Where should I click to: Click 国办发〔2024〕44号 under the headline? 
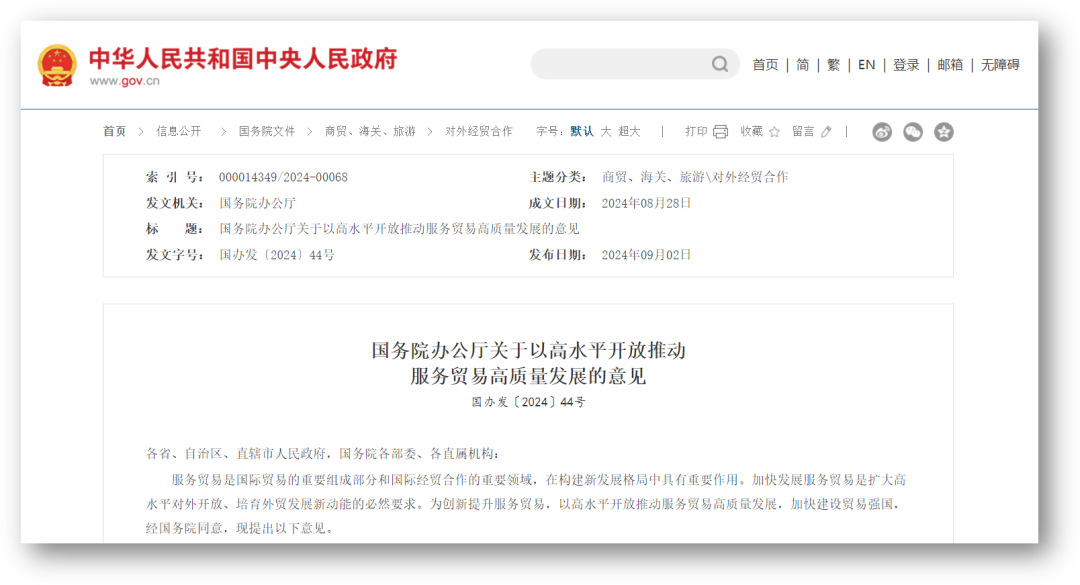click(x=528, y=402)
